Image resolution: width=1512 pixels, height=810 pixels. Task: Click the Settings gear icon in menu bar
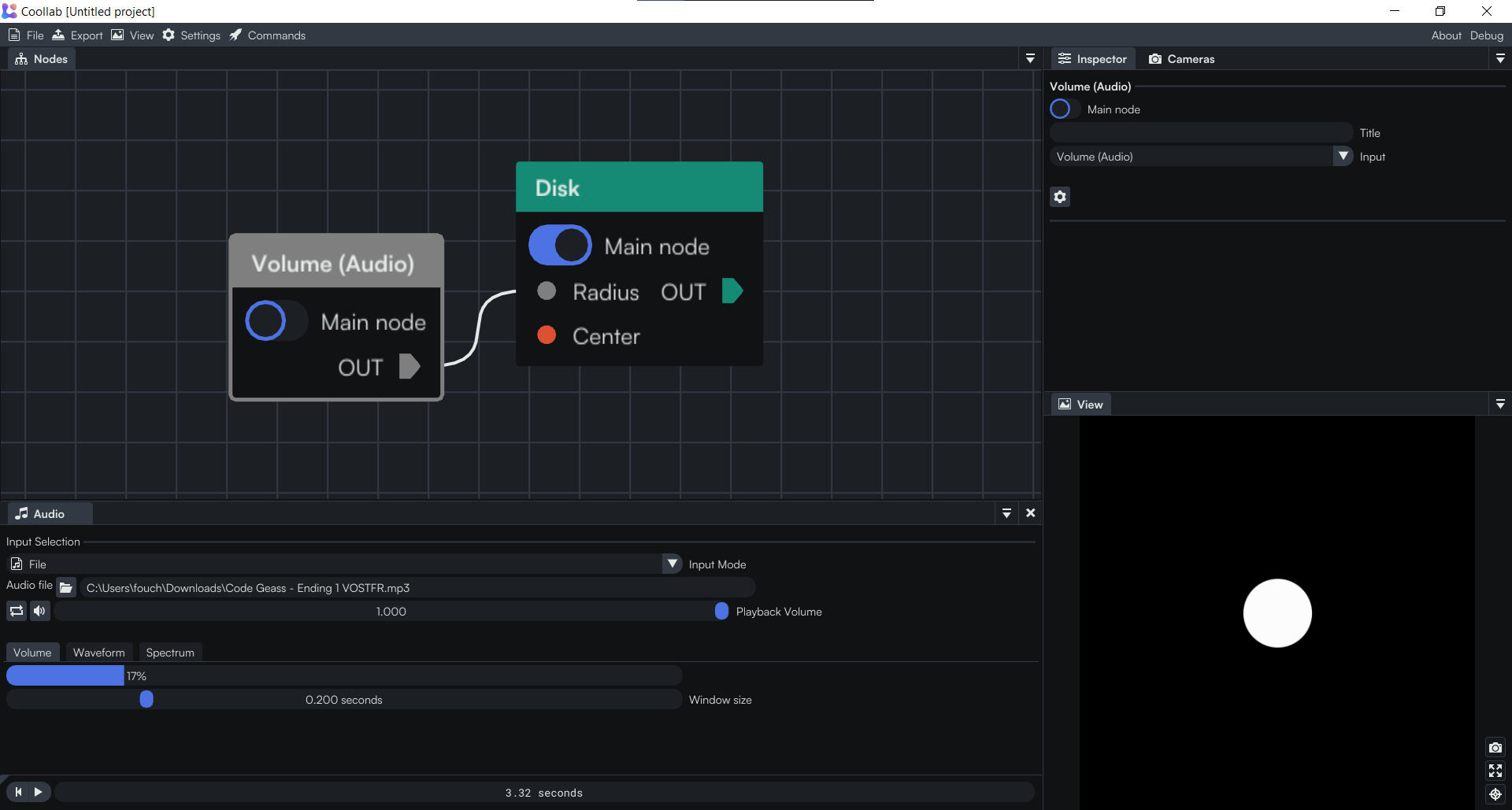[x=169, y=35]
